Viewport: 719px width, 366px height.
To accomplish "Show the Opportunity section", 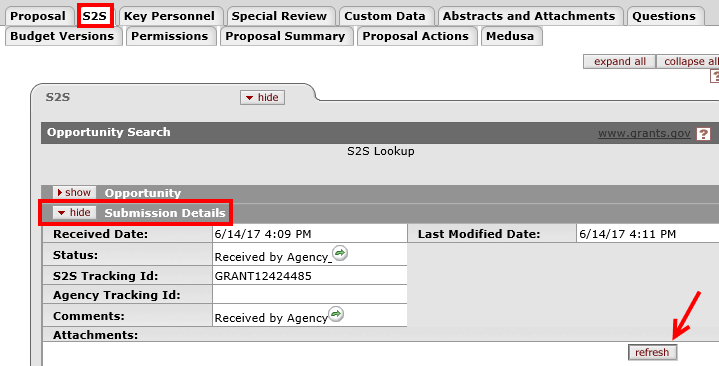I will [x=74, y=193].
